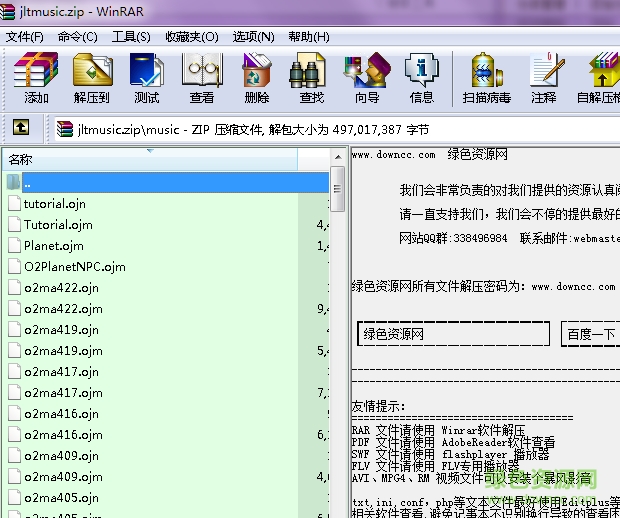The width and height of the screenshot is (620, 518).
Task: Click the Self-extract (自解压) toolbar icon
Action: pos(598,78)
